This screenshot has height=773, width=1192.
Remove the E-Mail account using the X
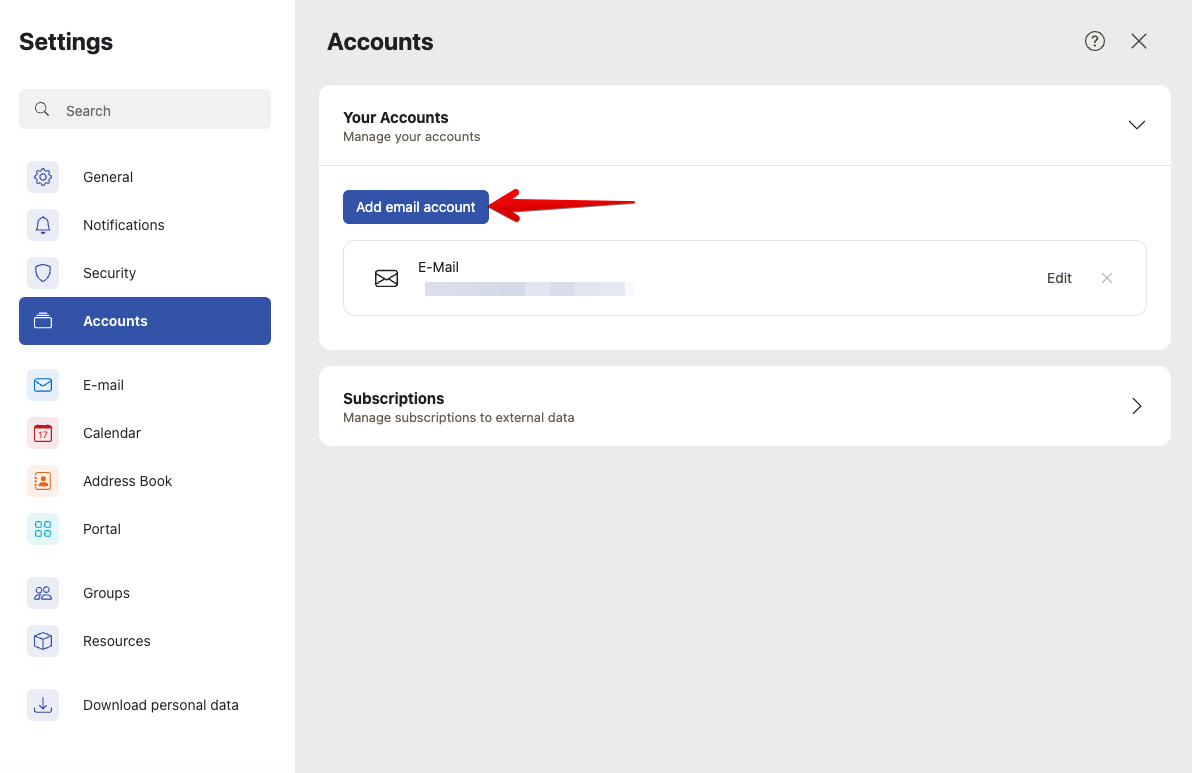1107,278
